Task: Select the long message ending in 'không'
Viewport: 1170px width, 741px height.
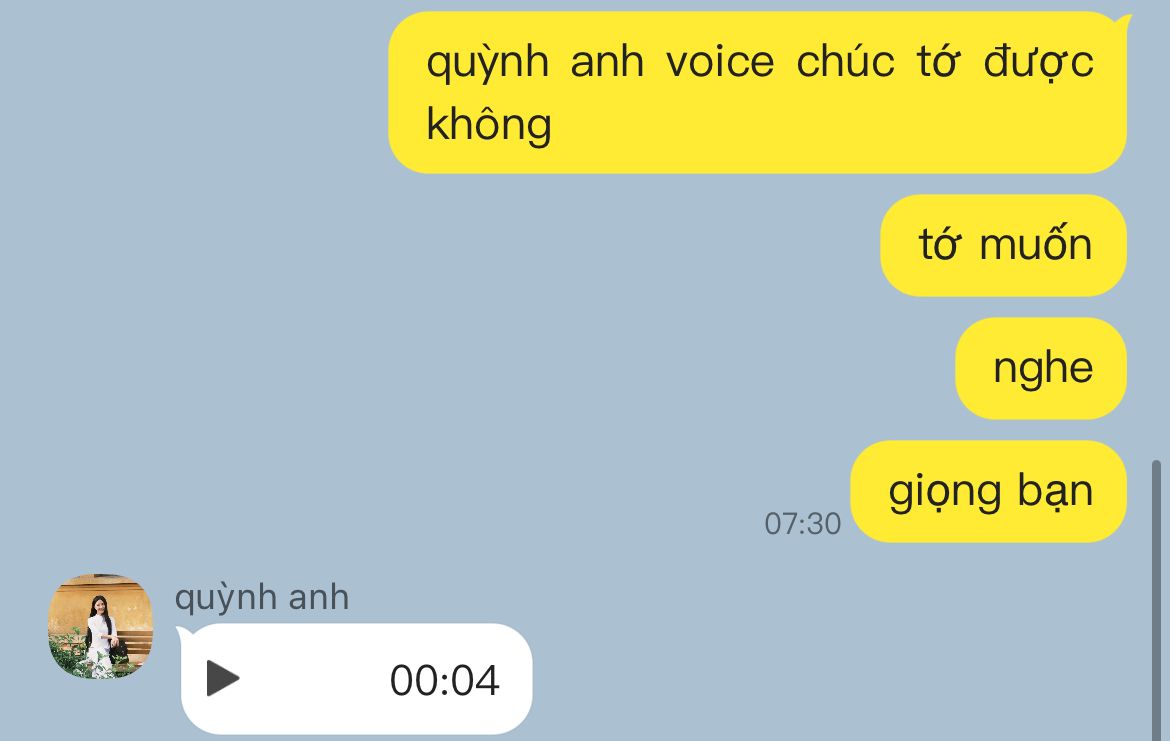Action: point(757,93)
